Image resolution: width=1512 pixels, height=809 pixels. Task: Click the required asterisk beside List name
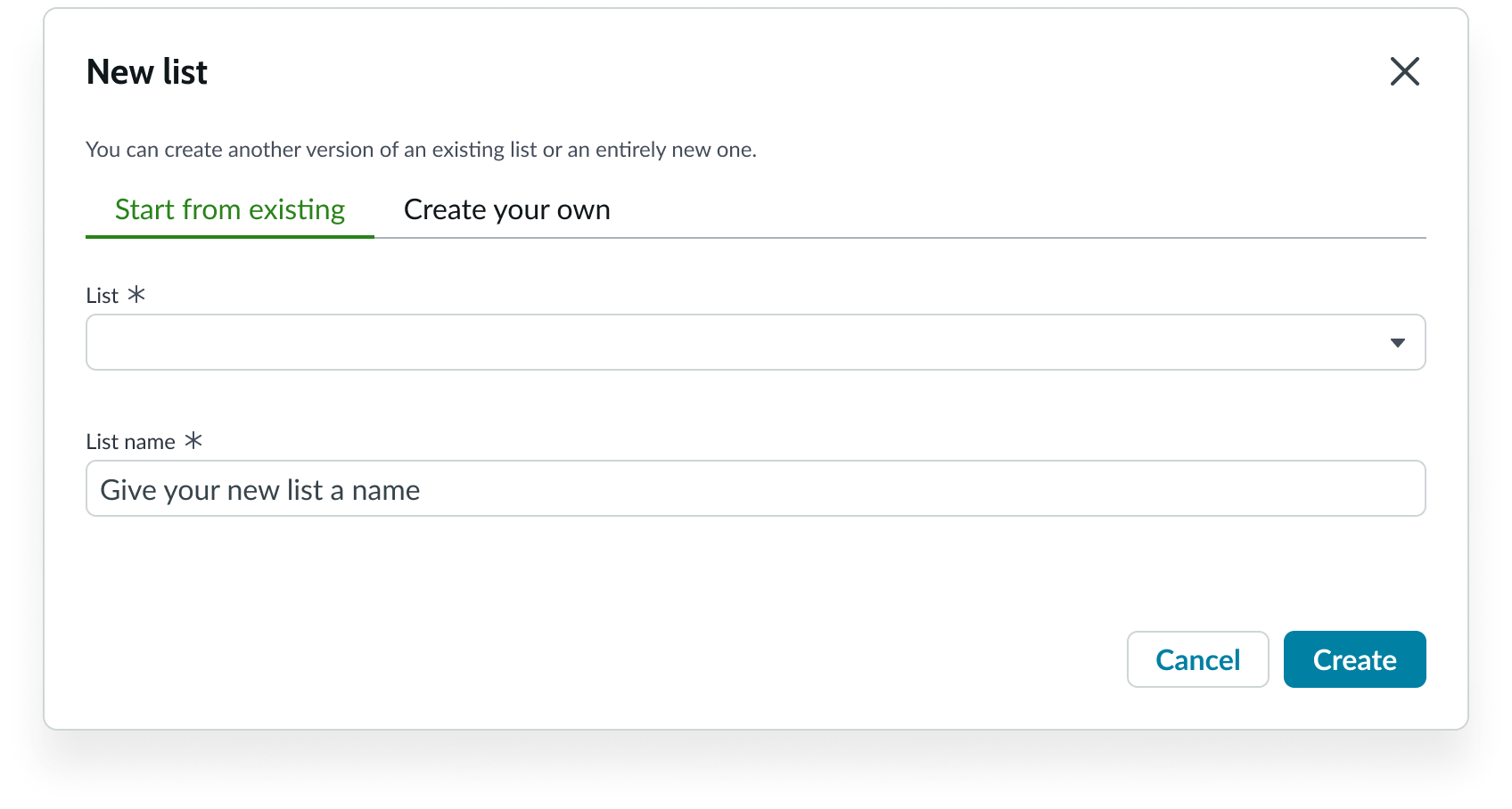click(193, 439)
